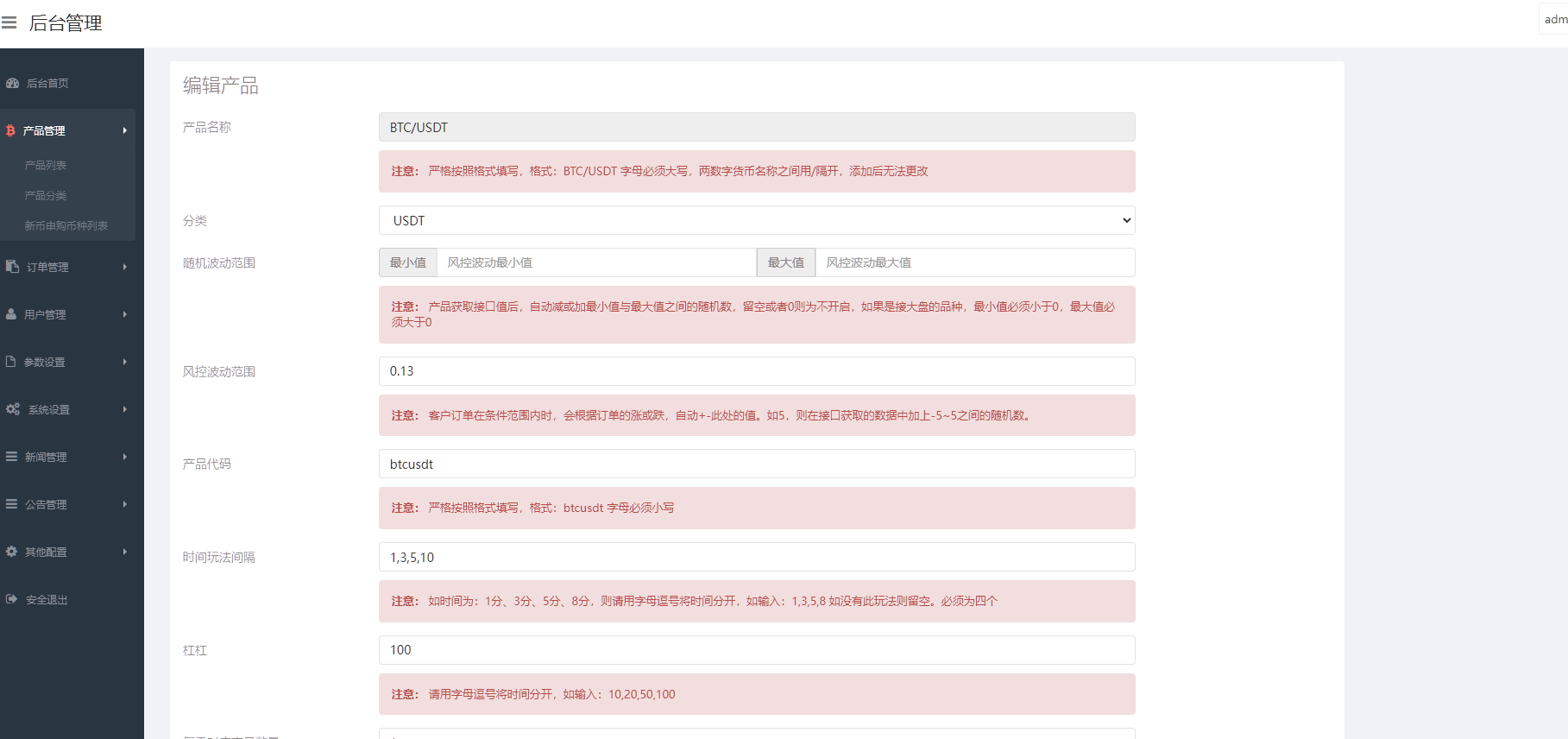Open 产品分类 in the sidebar
Image resolution: width=1568 pixels, height=739 pixels.
(x=46, y=196)
